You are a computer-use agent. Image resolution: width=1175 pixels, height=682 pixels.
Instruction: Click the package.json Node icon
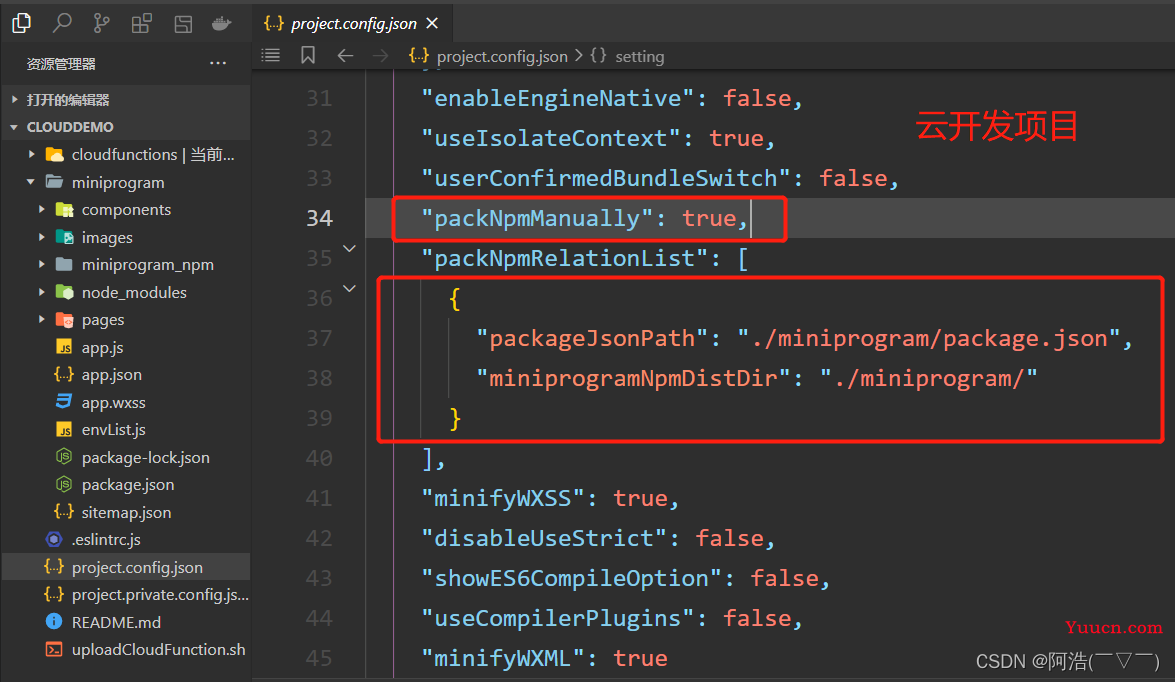[64, 484]
